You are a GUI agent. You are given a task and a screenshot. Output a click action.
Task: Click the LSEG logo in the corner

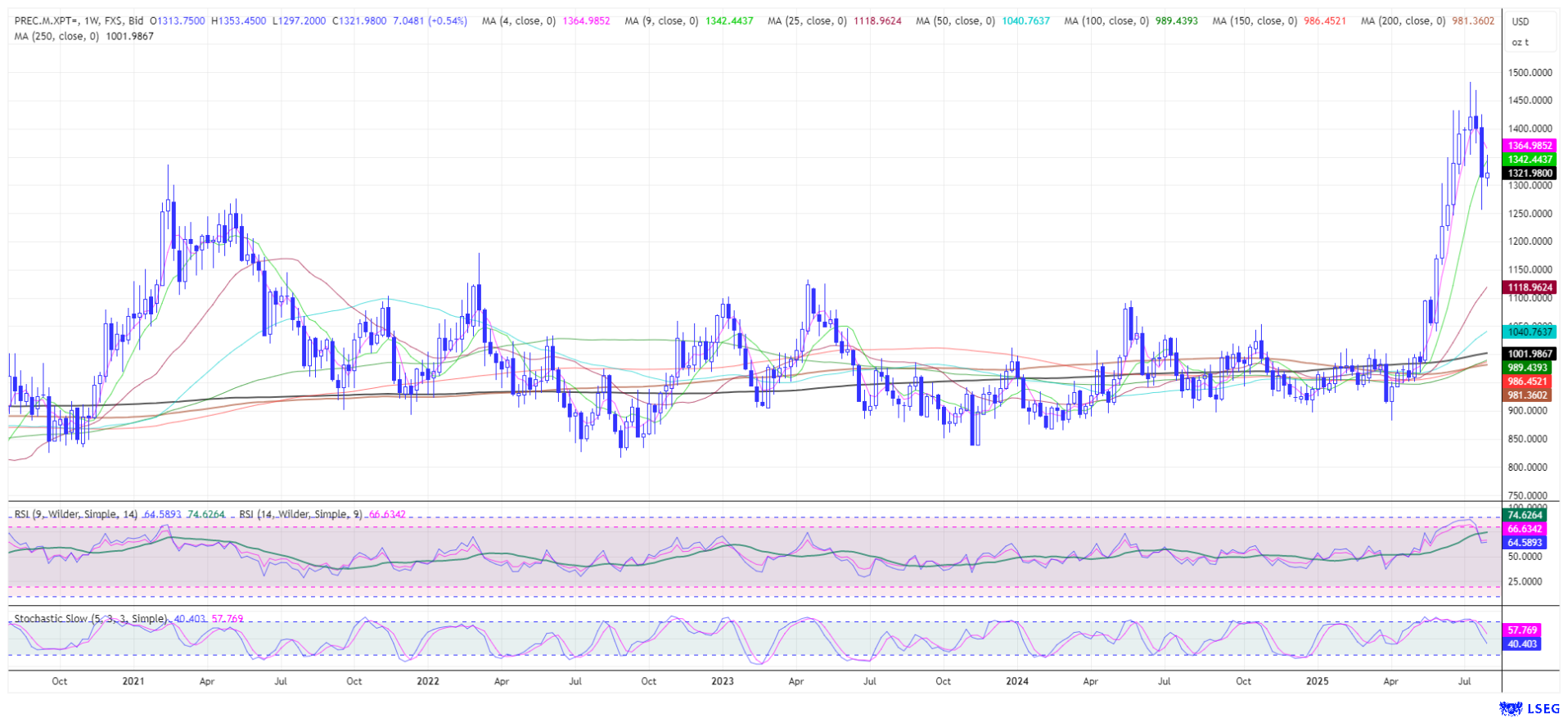(x=1522, y=707)
